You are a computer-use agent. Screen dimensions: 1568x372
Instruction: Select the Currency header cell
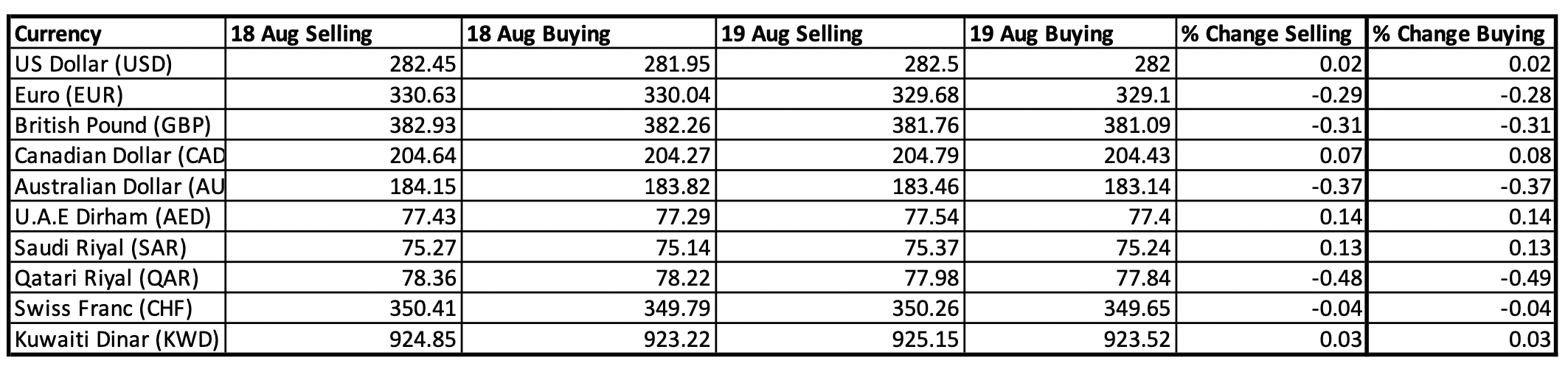118,34
